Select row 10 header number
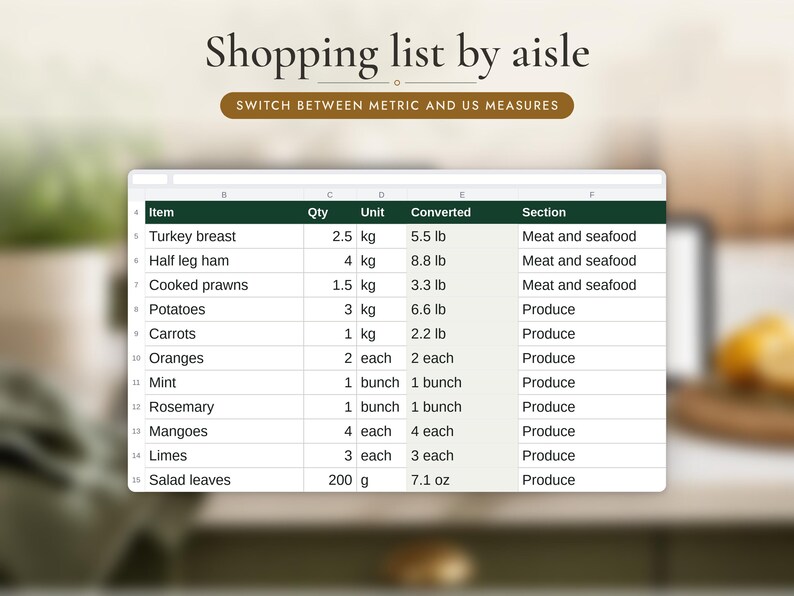Screen dimensions: 794x596 (x=136, y=358)
